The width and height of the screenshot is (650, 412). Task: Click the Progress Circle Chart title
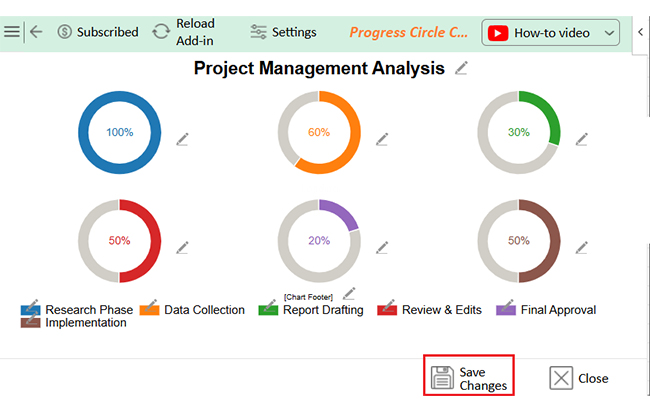point(408,32)
